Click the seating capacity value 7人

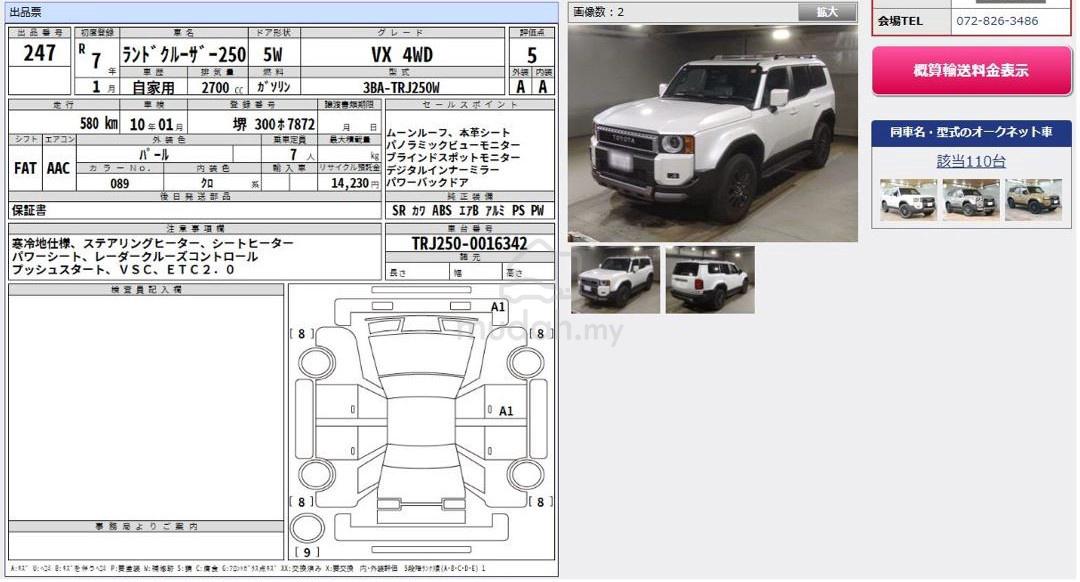click(x=300, y=155)
